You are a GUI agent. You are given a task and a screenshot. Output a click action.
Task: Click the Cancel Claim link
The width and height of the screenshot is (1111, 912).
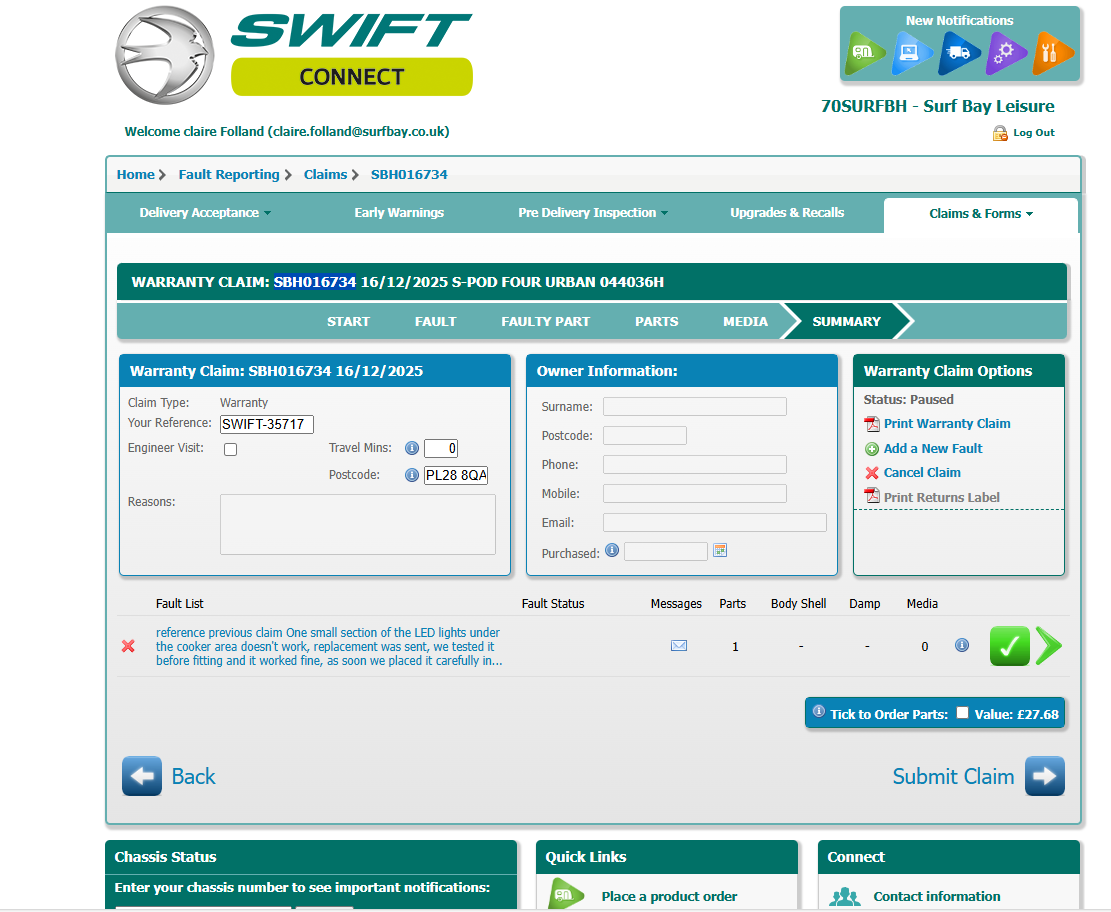click(x=922, y=473)
